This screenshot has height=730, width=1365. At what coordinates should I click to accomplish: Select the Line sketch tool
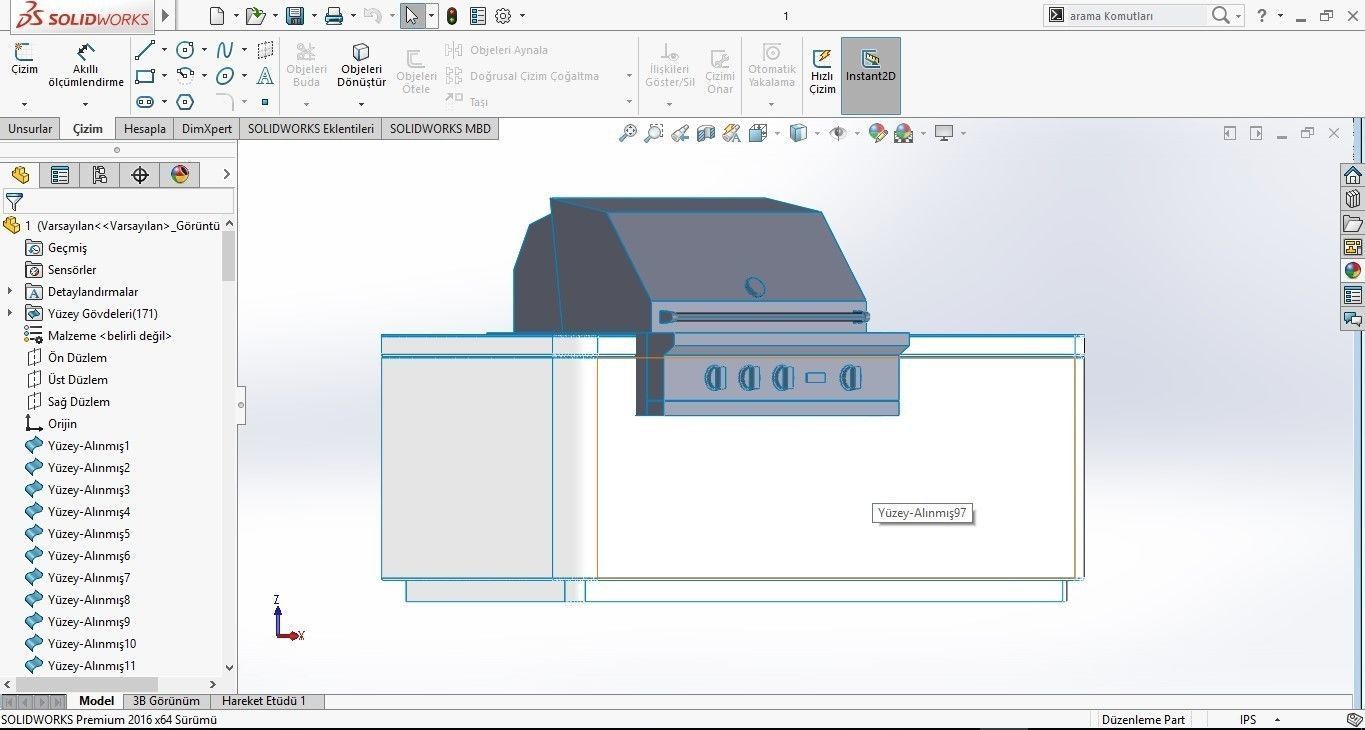145,50
